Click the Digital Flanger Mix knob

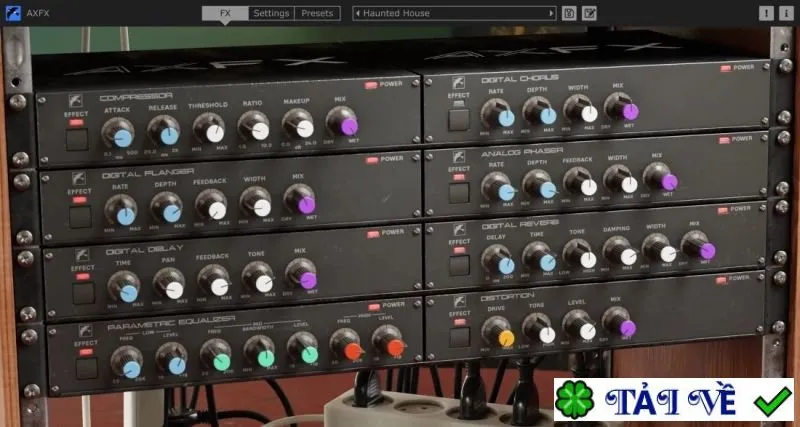(300, 200)
